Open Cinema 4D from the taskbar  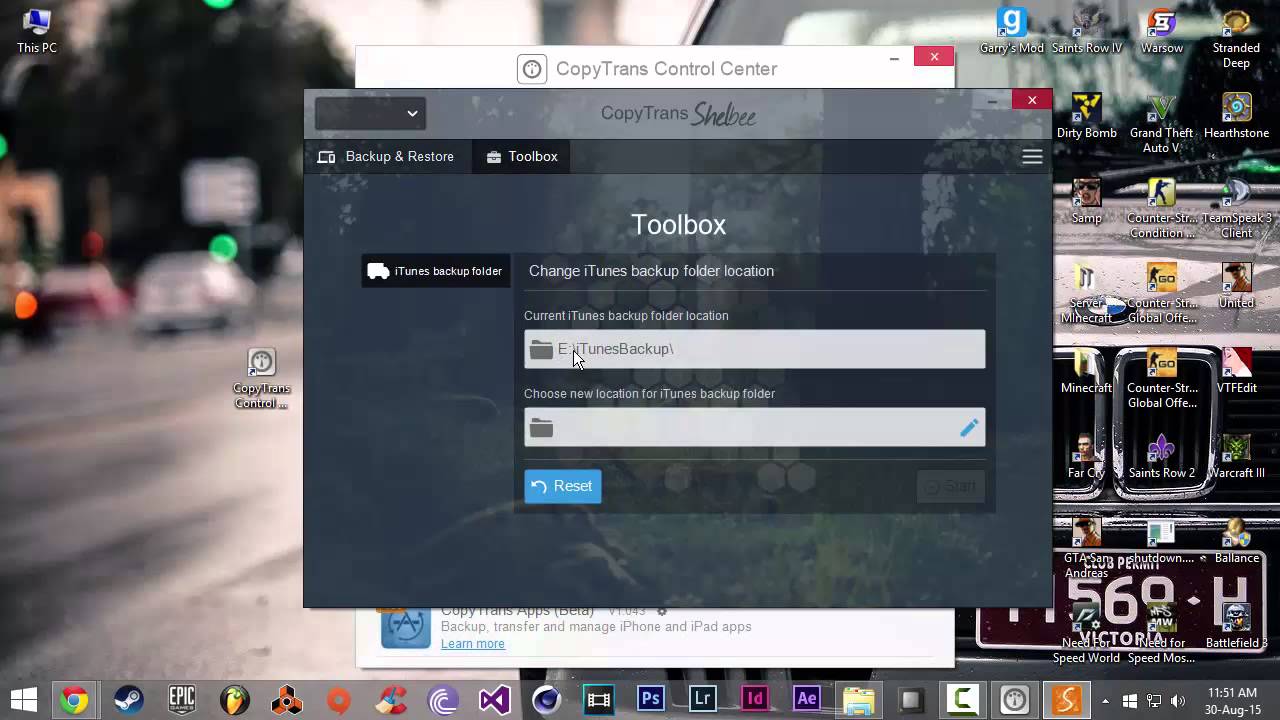click(x=546, y=700)
